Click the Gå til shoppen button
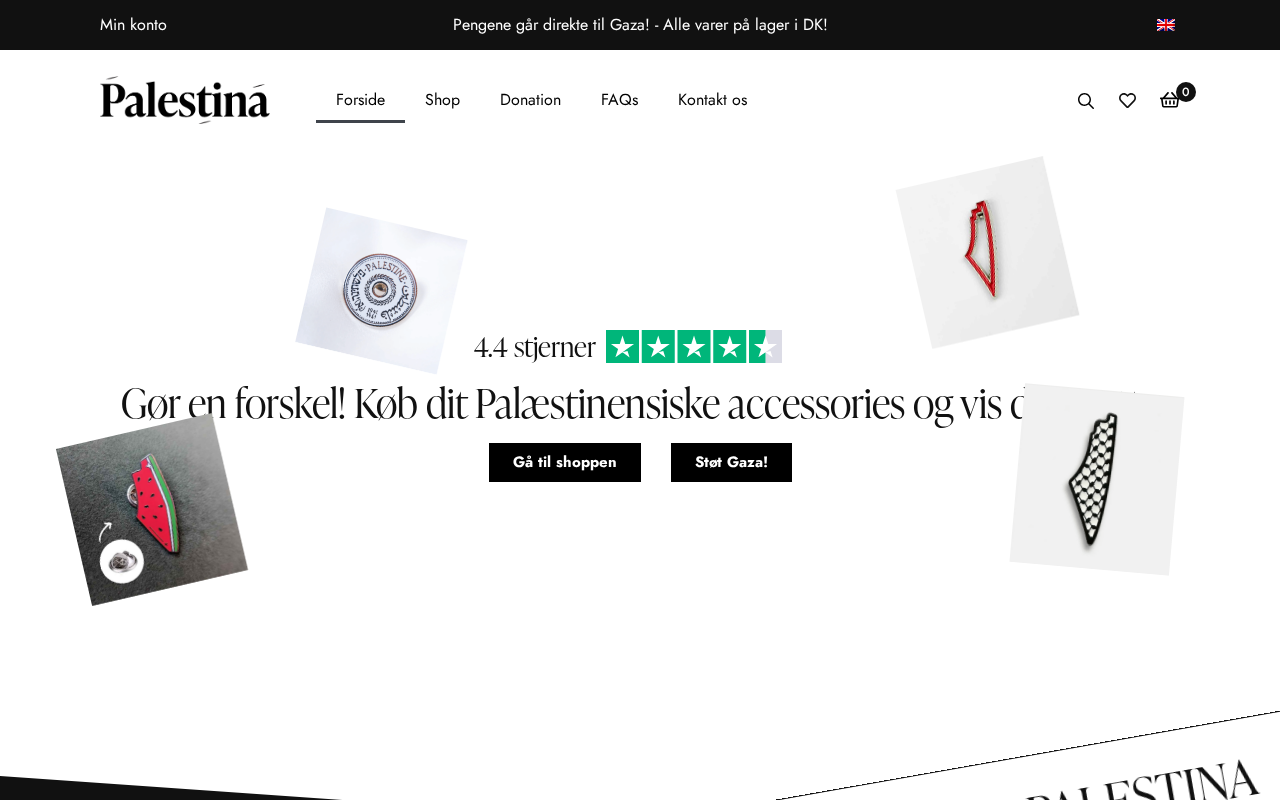This screenshot has height=800, width=1280. [565, 462]
